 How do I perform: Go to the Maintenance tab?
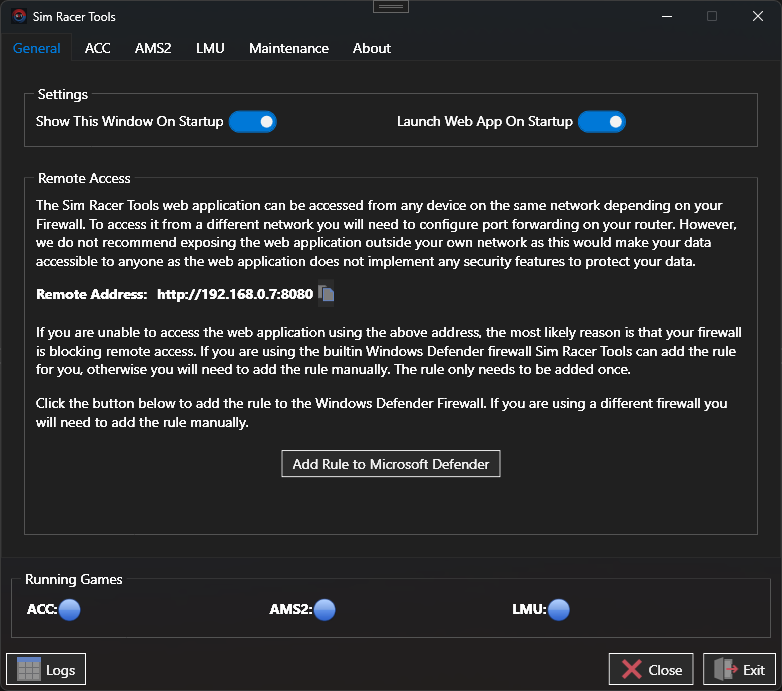click(x=289, y=48)
